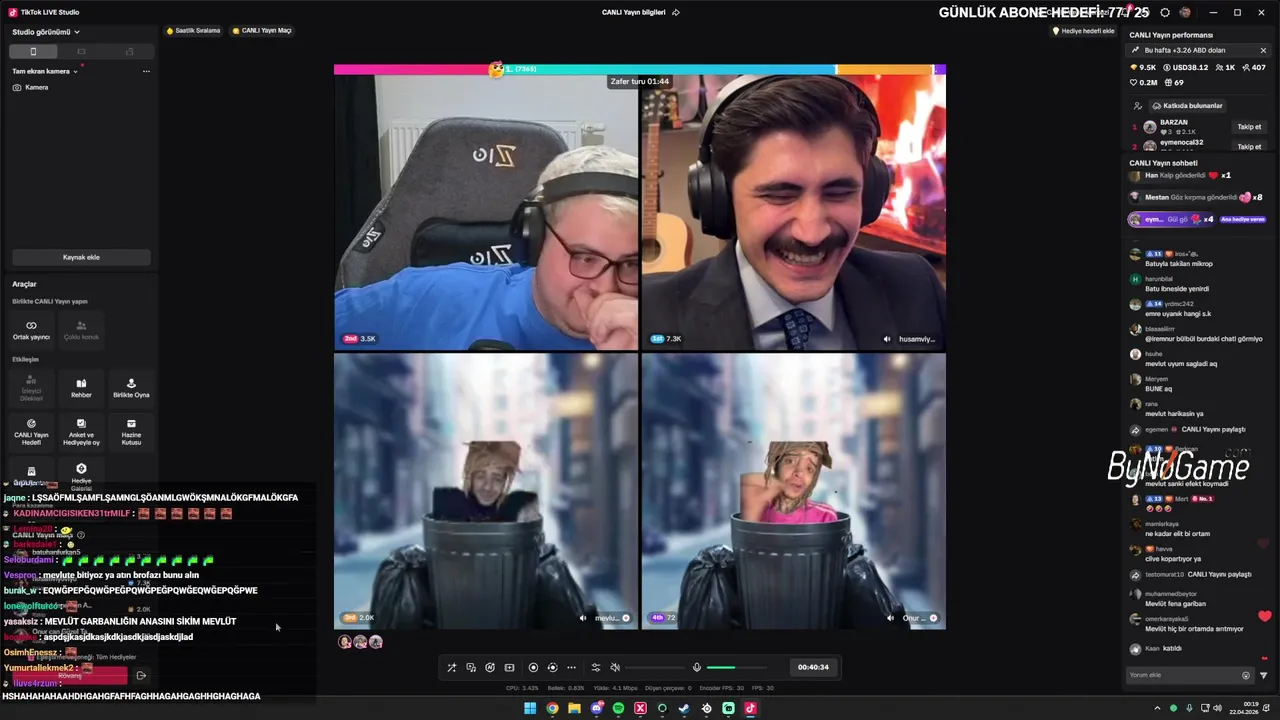The width and height of the screenshot is (1280, 720).
Task: Open the Ortak yayıncı tool
Action: point(31,330)
